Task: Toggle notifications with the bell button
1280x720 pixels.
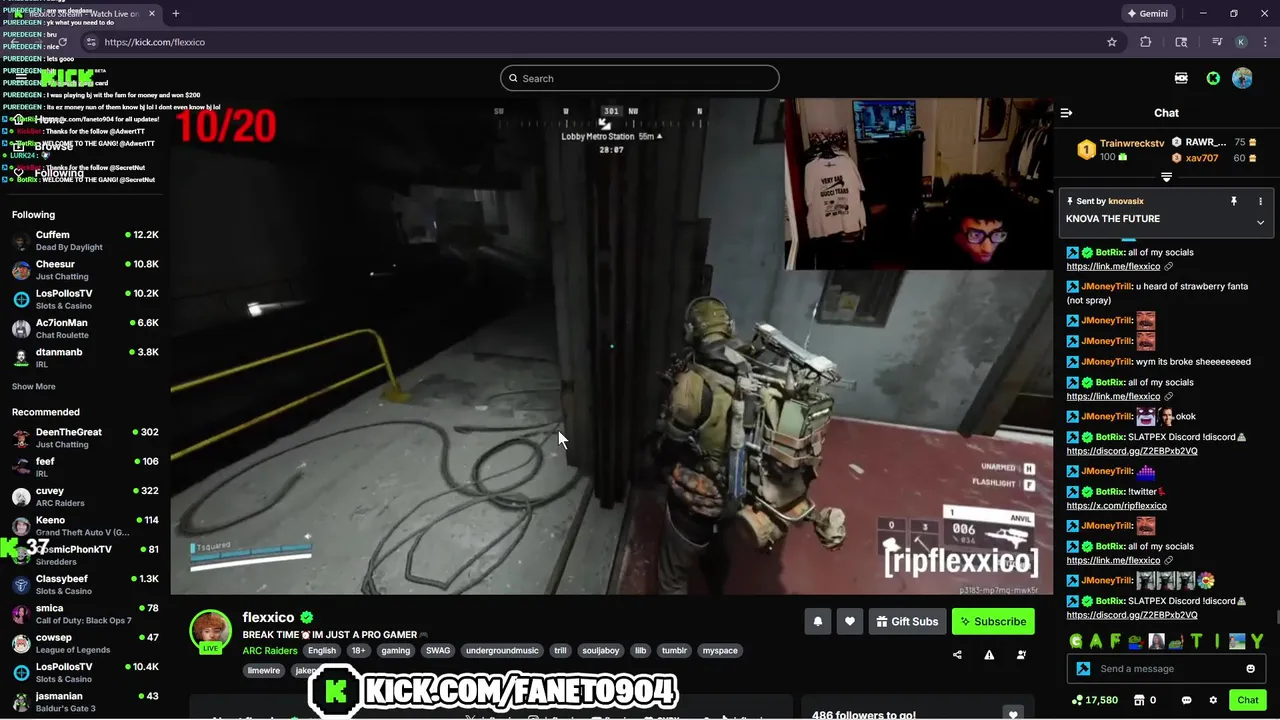Action: tap(818, 621)
